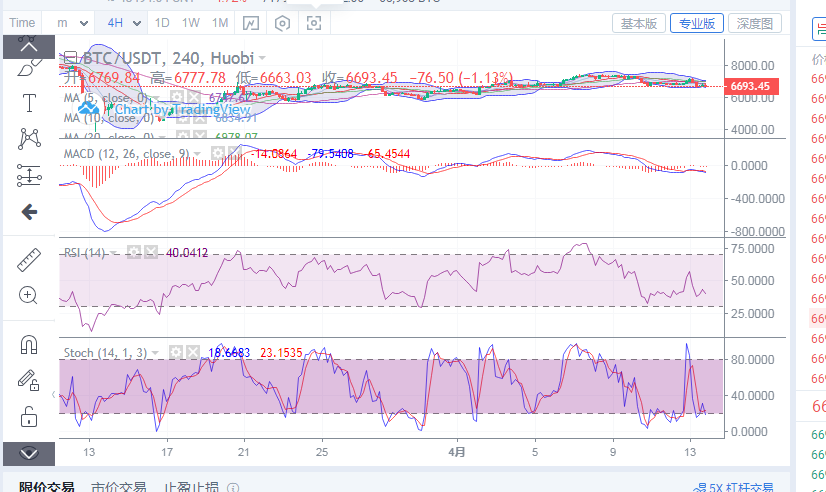Click 4月 on the time axis
826x492 pixels.
click(457, 452)
